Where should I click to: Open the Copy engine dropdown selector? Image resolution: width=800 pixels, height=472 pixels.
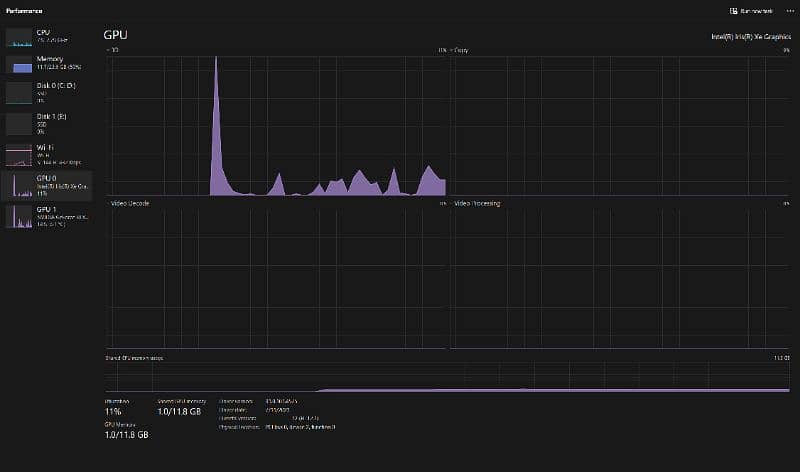point(459,49)
